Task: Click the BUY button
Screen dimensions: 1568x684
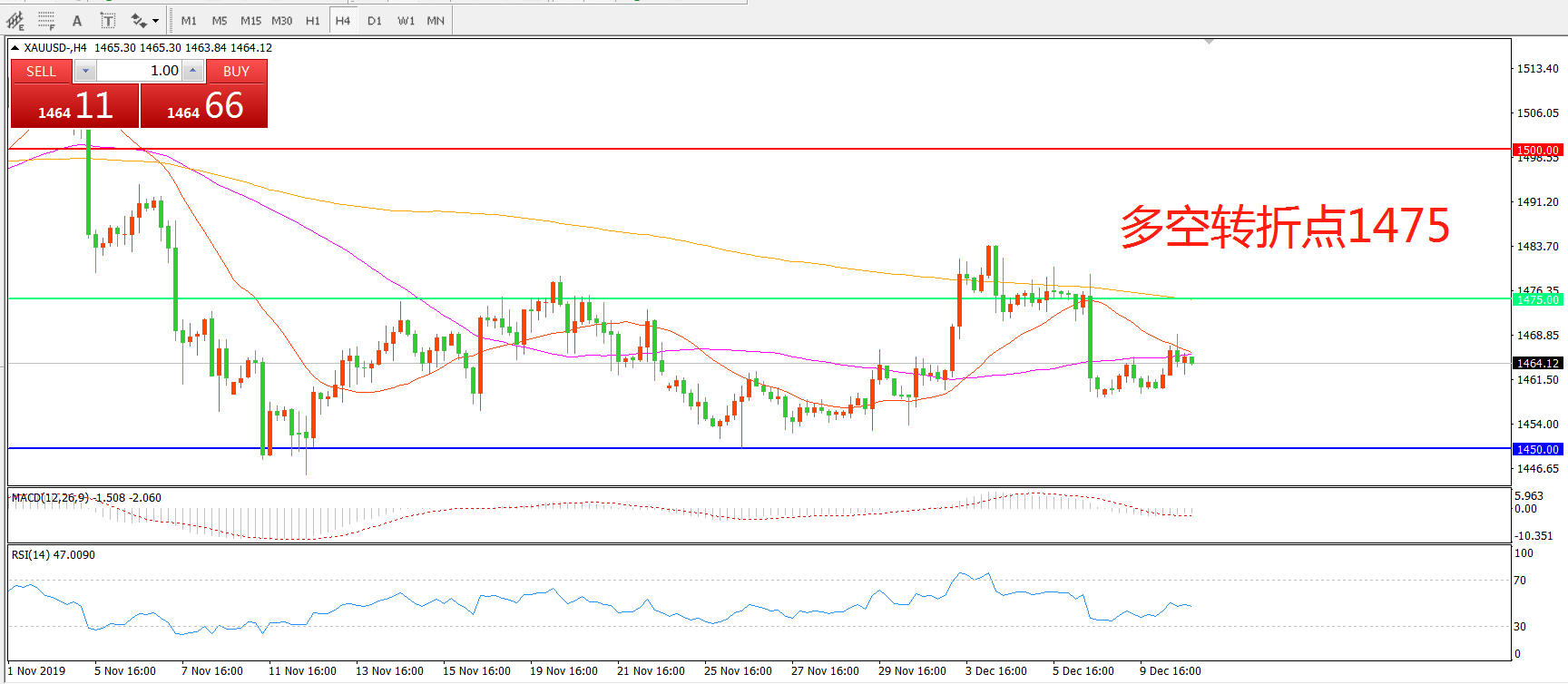Action: point(236,71)
